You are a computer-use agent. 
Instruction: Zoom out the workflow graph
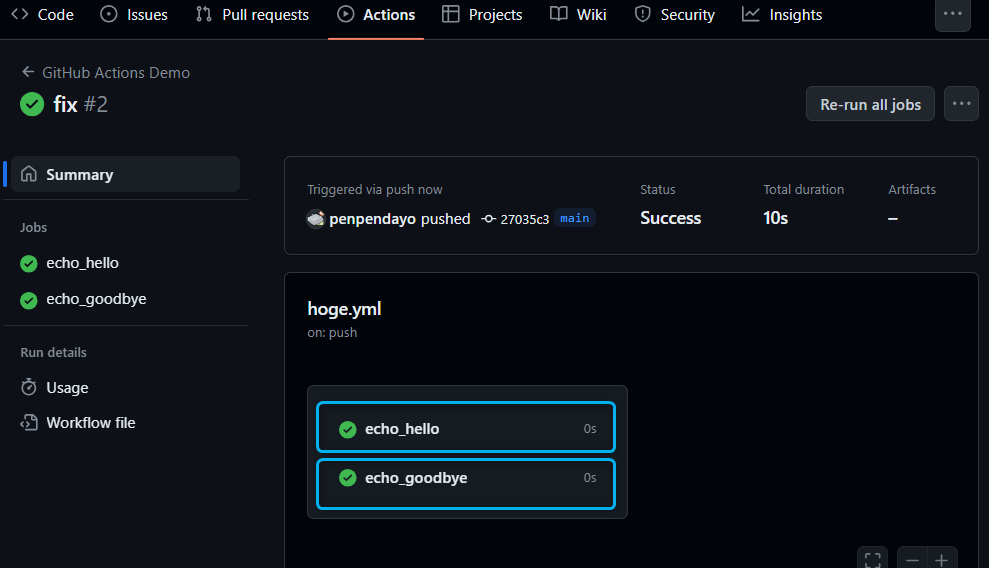912,559
